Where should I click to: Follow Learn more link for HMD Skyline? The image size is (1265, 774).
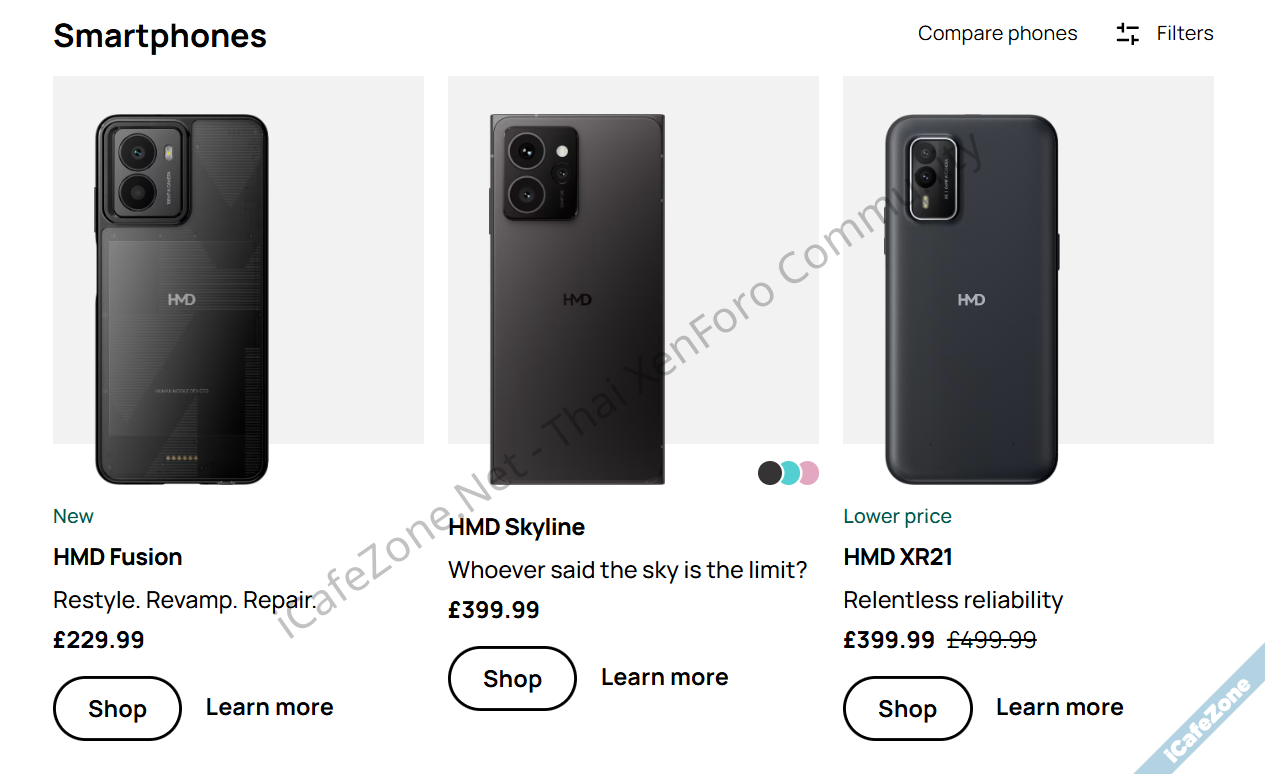point(664,677)
